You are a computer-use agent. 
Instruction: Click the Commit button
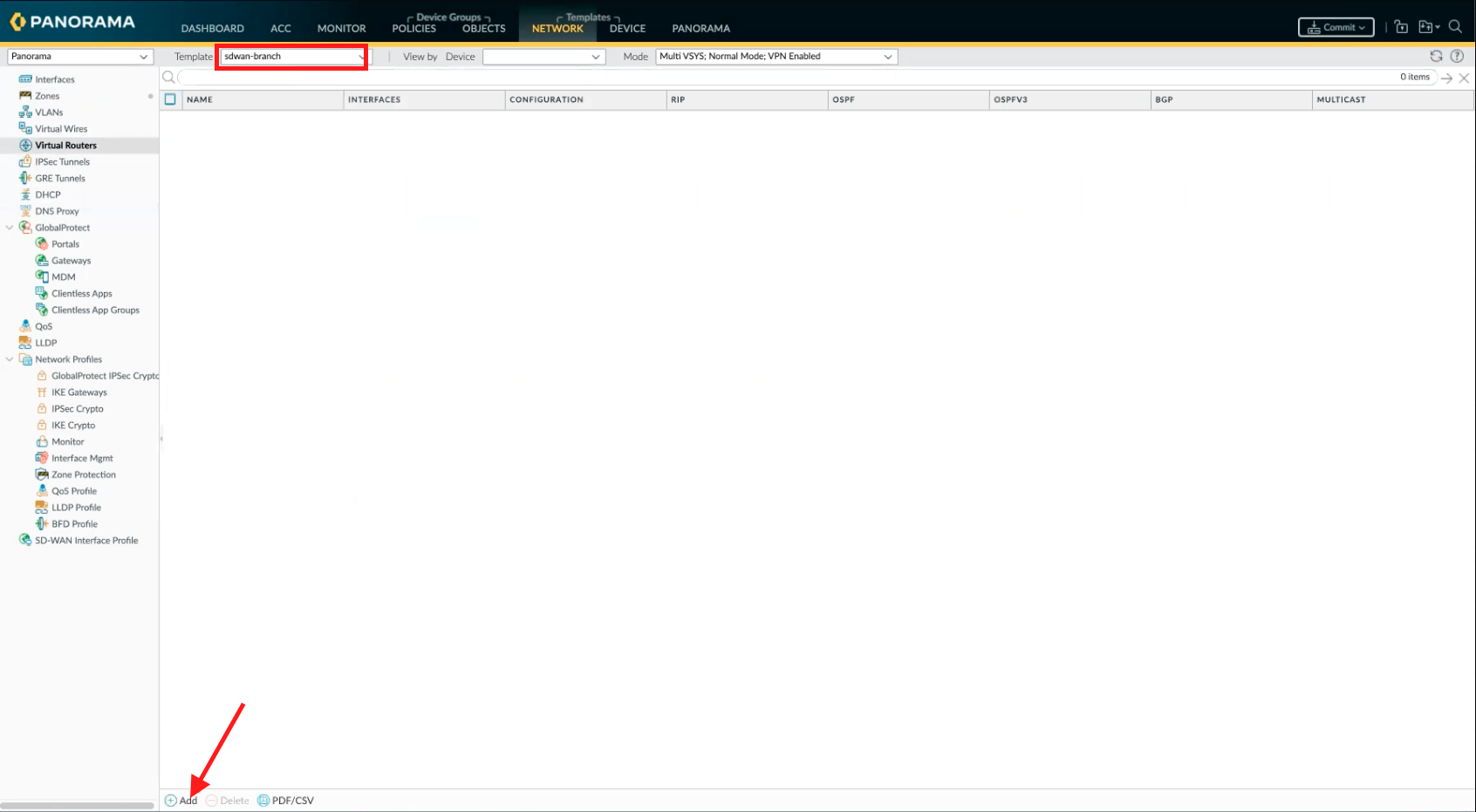point(1336,27)
